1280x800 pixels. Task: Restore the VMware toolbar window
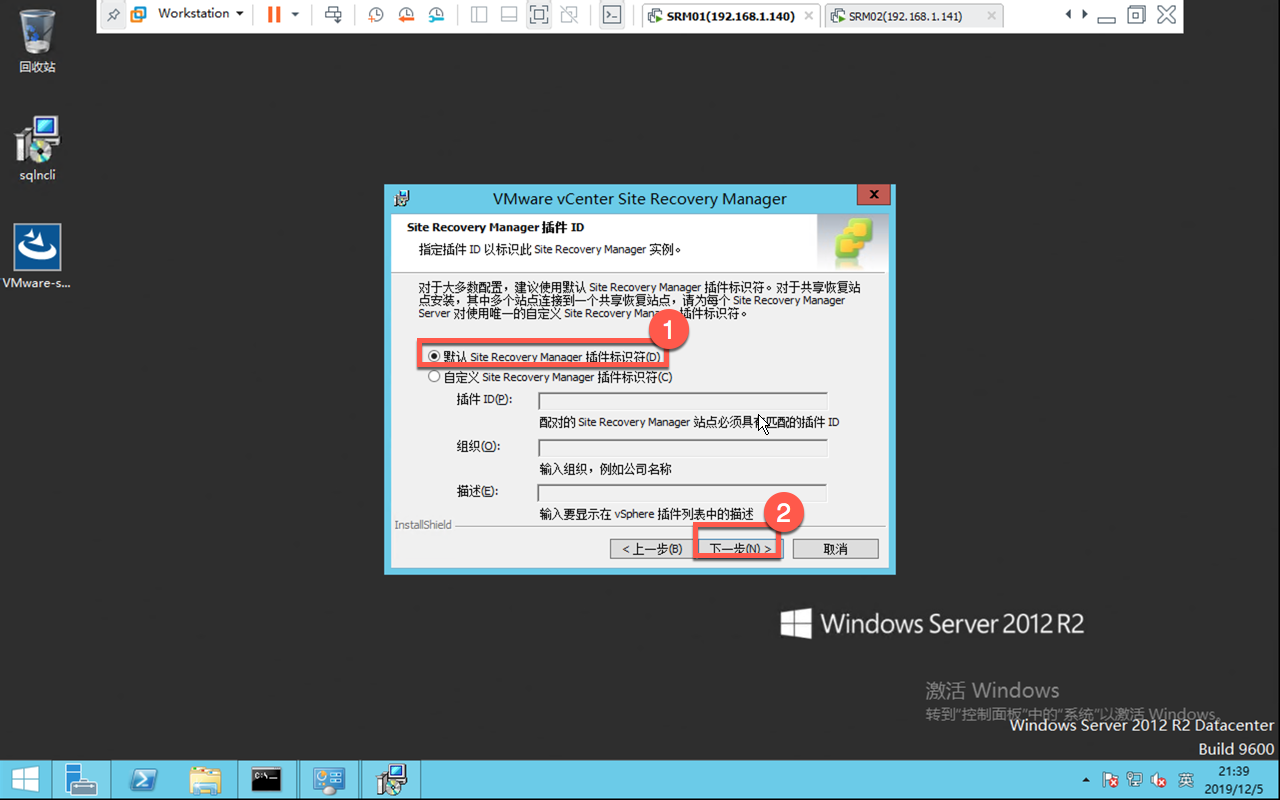pos(1136,15)
